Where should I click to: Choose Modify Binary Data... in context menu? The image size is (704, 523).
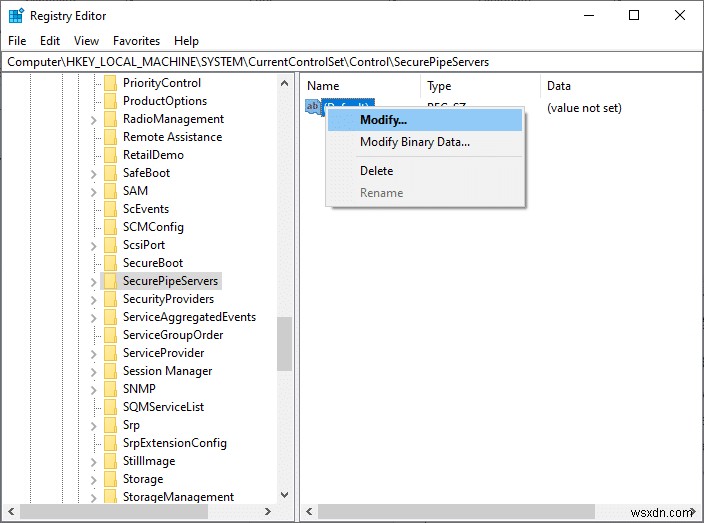point(425,142)
